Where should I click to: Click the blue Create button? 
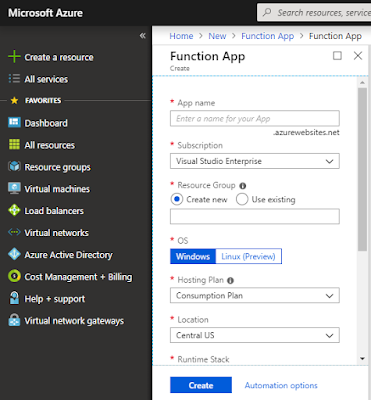pos(201,385)
